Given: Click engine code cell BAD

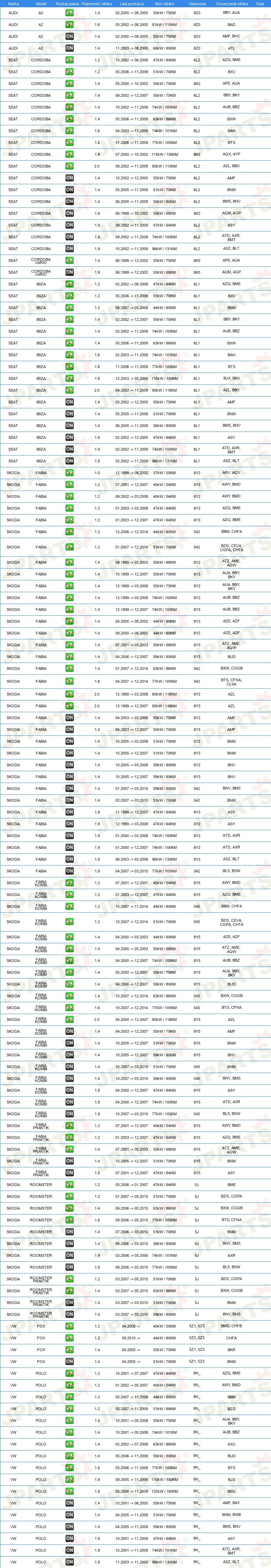Looking at the screenshot, I should tap(231, 25).
